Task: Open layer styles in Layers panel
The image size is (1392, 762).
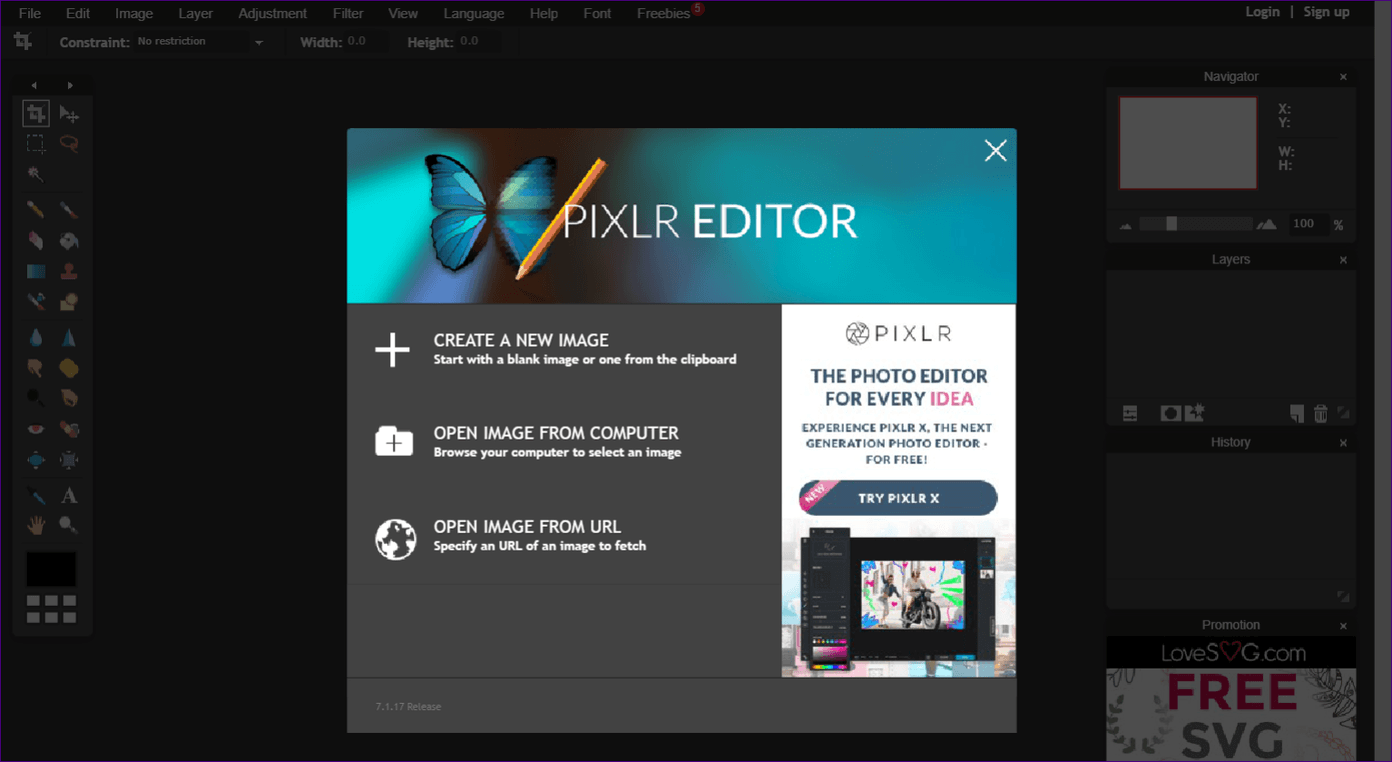Action: (1194, 412)
